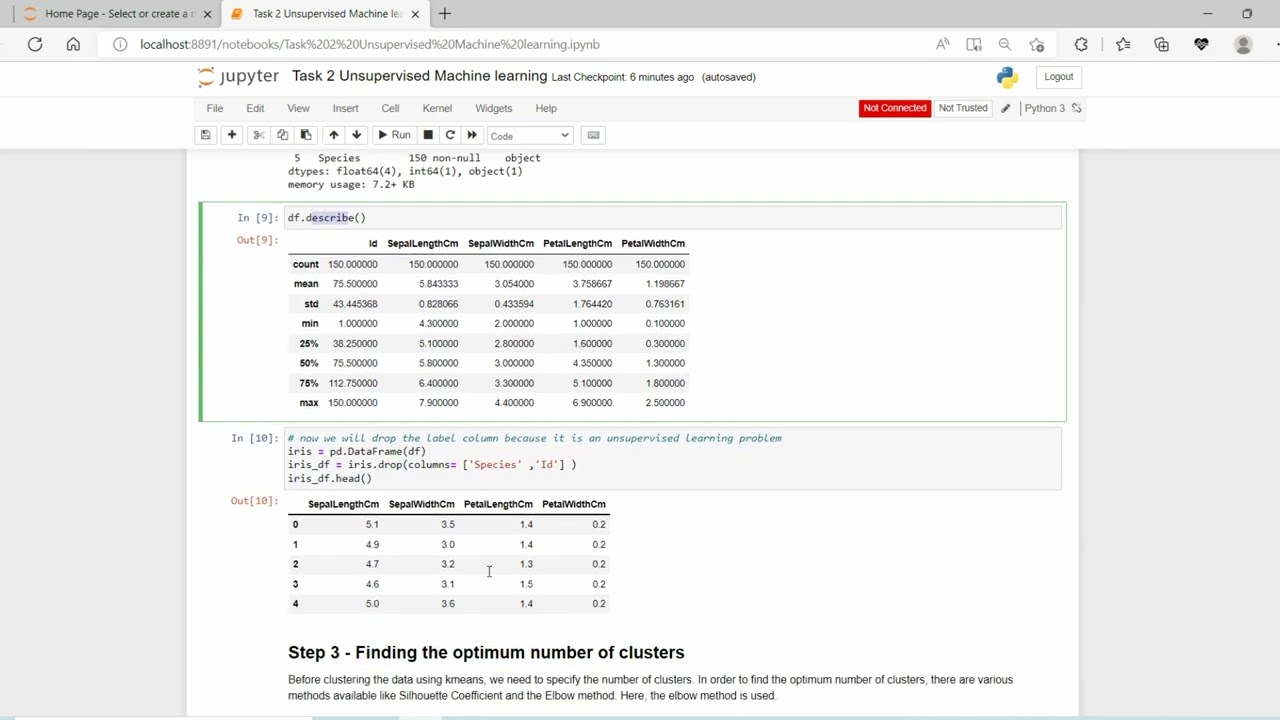The height and width of the screenshot is (720, 1280).
Task: Open the Widgets menu
Action: click(x=493, y=108)
